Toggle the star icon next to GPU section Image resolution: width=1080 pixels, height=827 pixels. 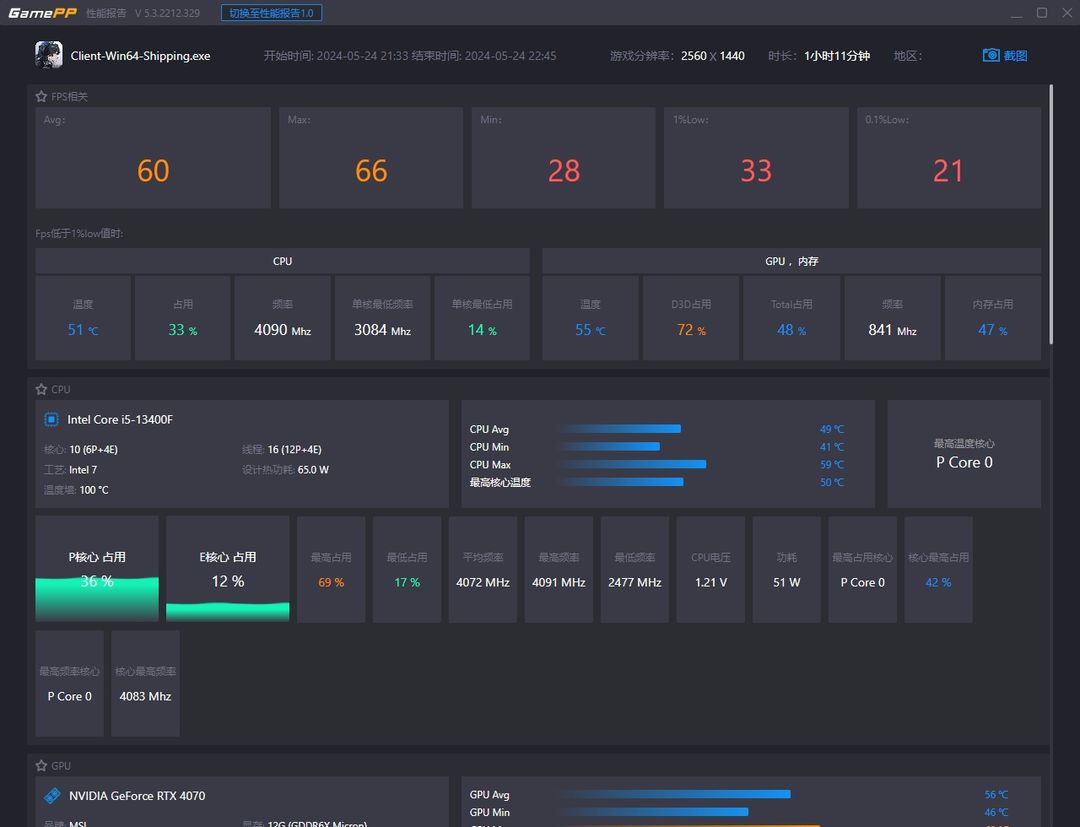tap(41, 765)
